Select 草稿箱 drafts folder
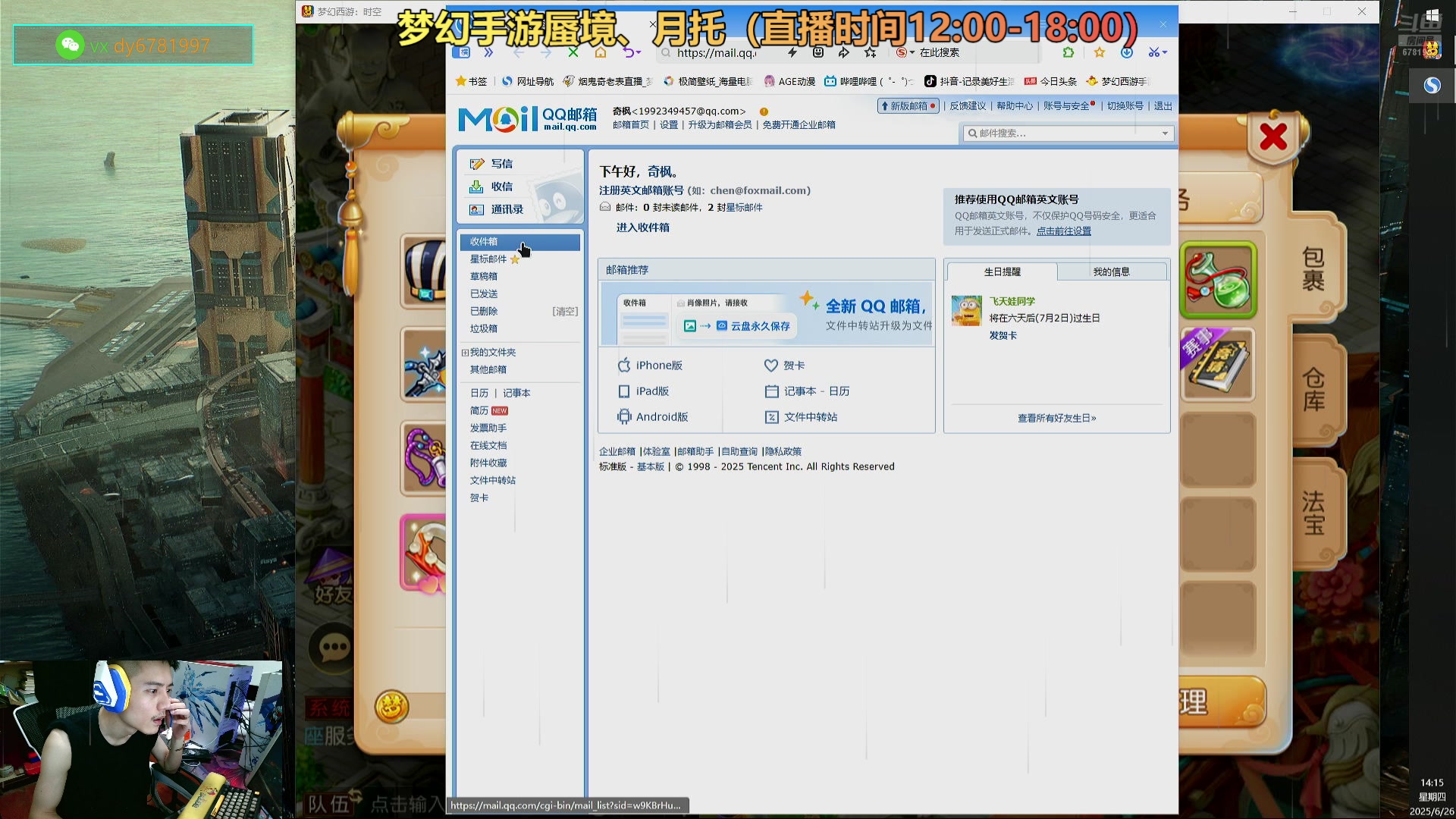 [x=484, y=277]
